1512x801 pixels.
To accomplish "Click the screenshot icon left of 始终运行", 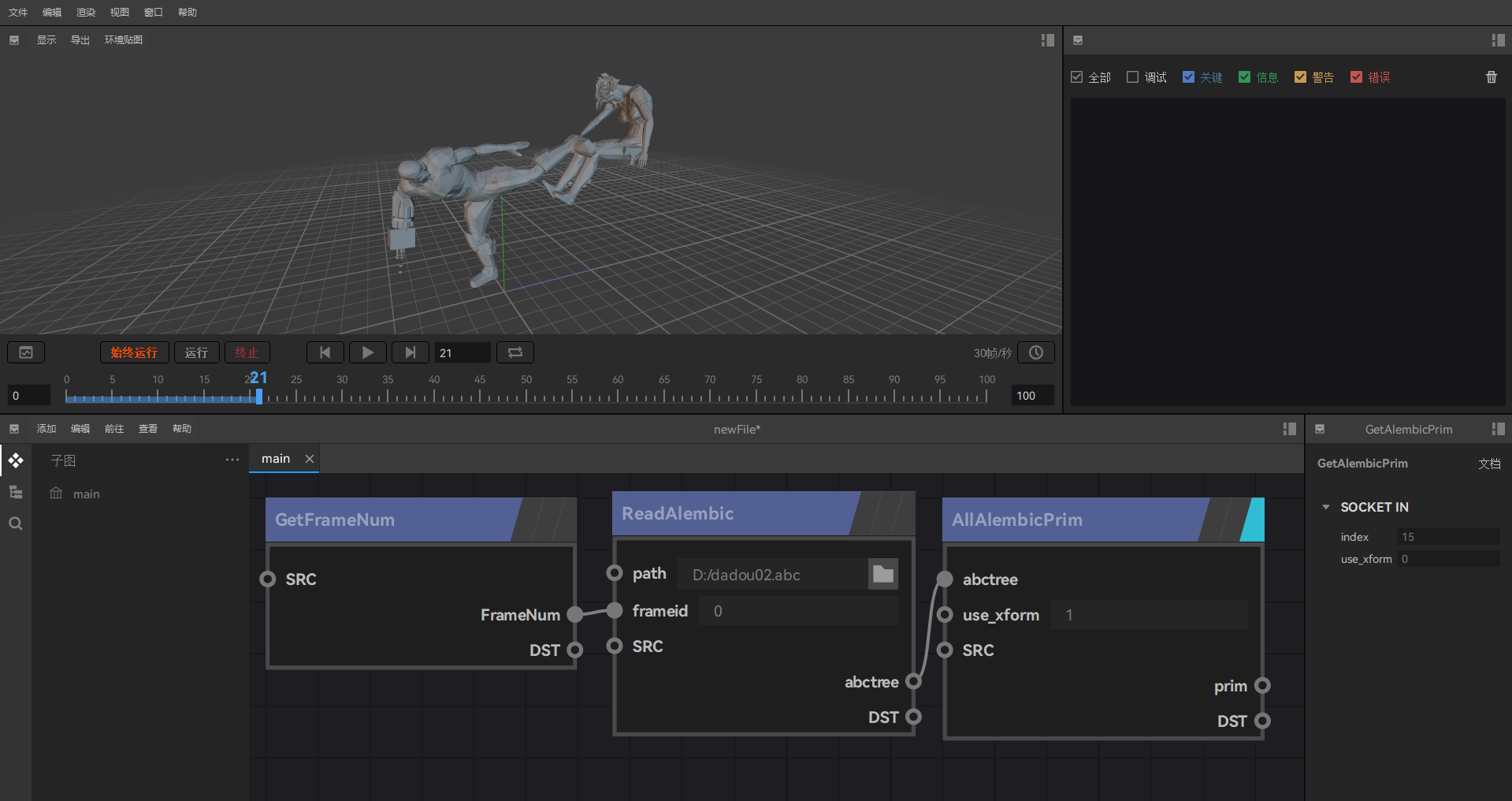I will coord(26,352).
